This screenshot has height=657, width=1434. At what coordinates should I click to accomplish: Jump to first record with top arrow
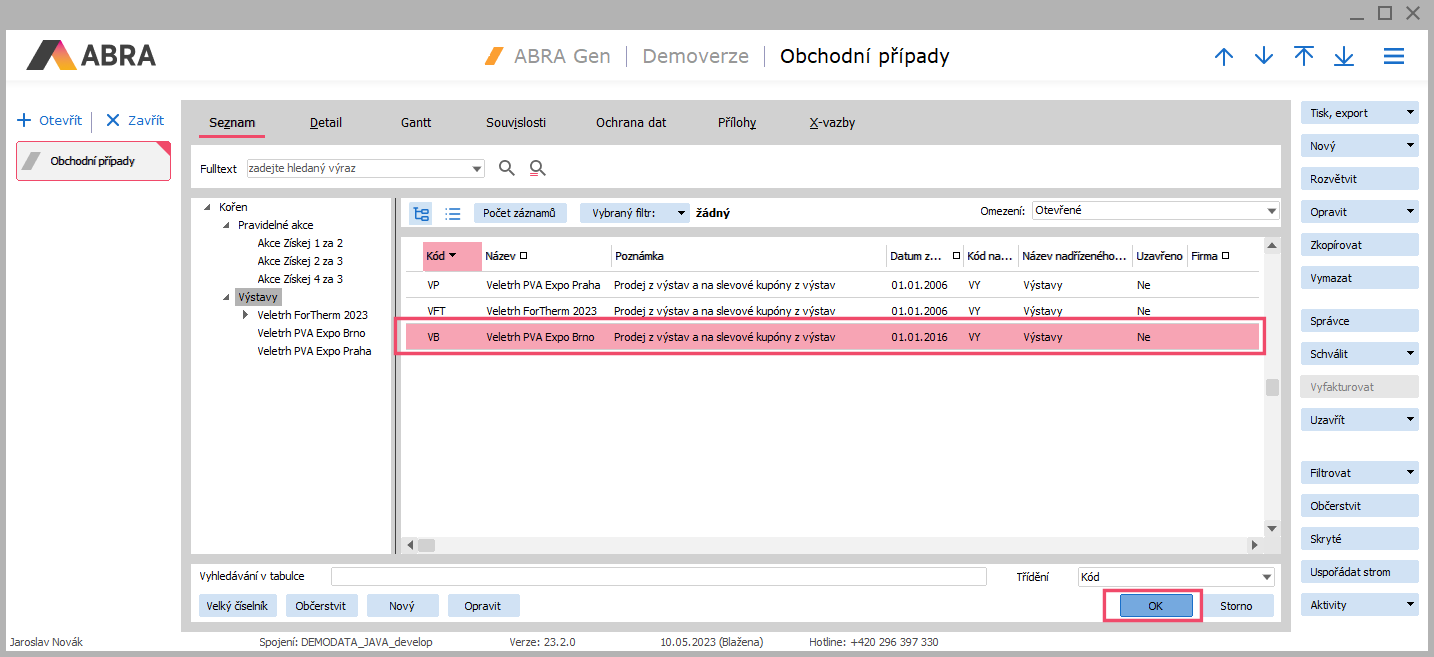coord(1303,57)
